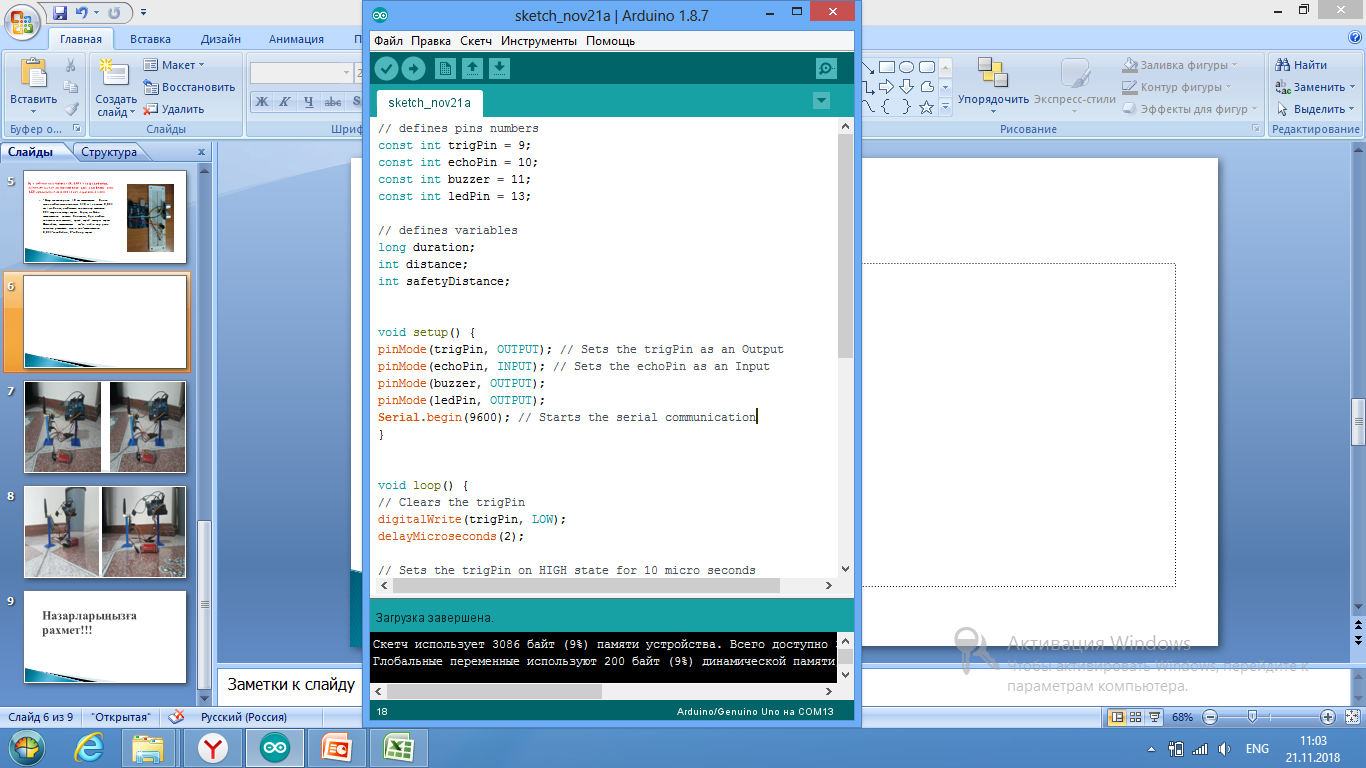The height and width of the screenshot is (768, 1366).
Task: Create a new sketch with the New icon
Action: (x=445, y=68)
